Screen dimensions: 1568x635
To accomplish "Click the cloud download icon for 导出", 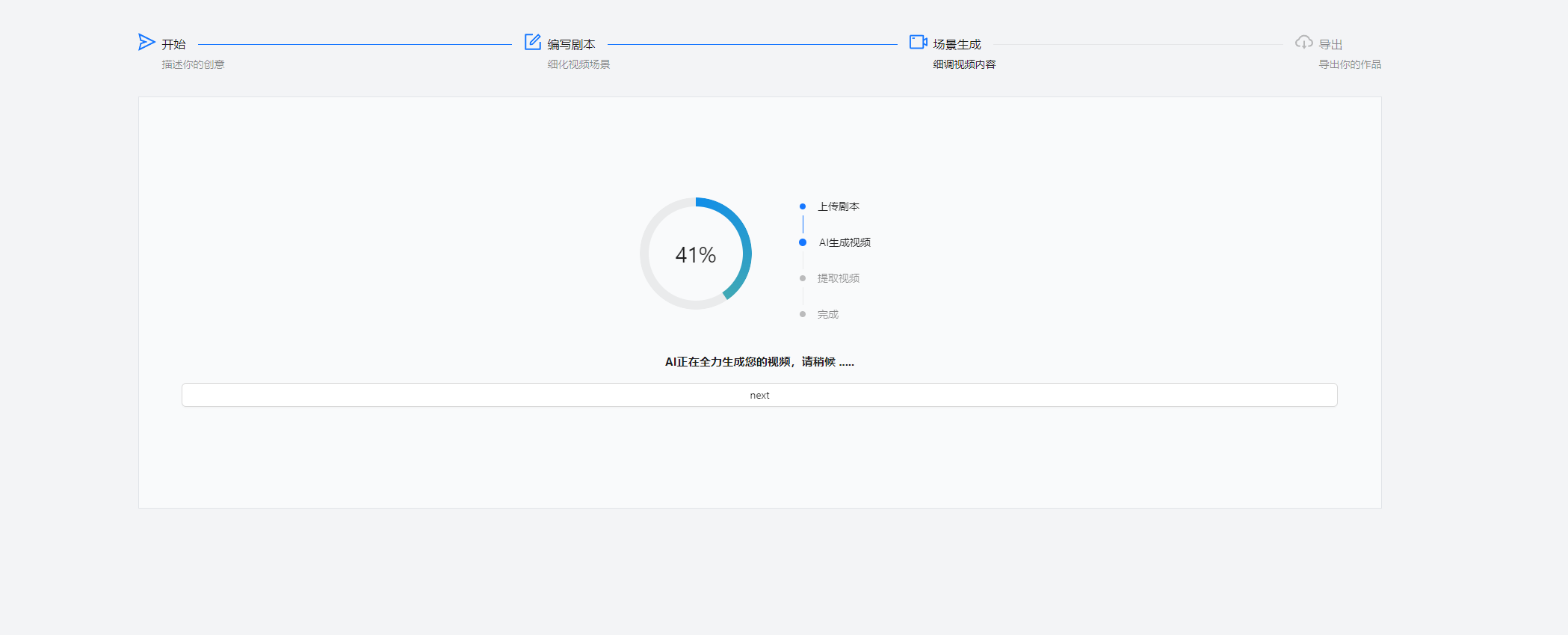I will 1304,42.
